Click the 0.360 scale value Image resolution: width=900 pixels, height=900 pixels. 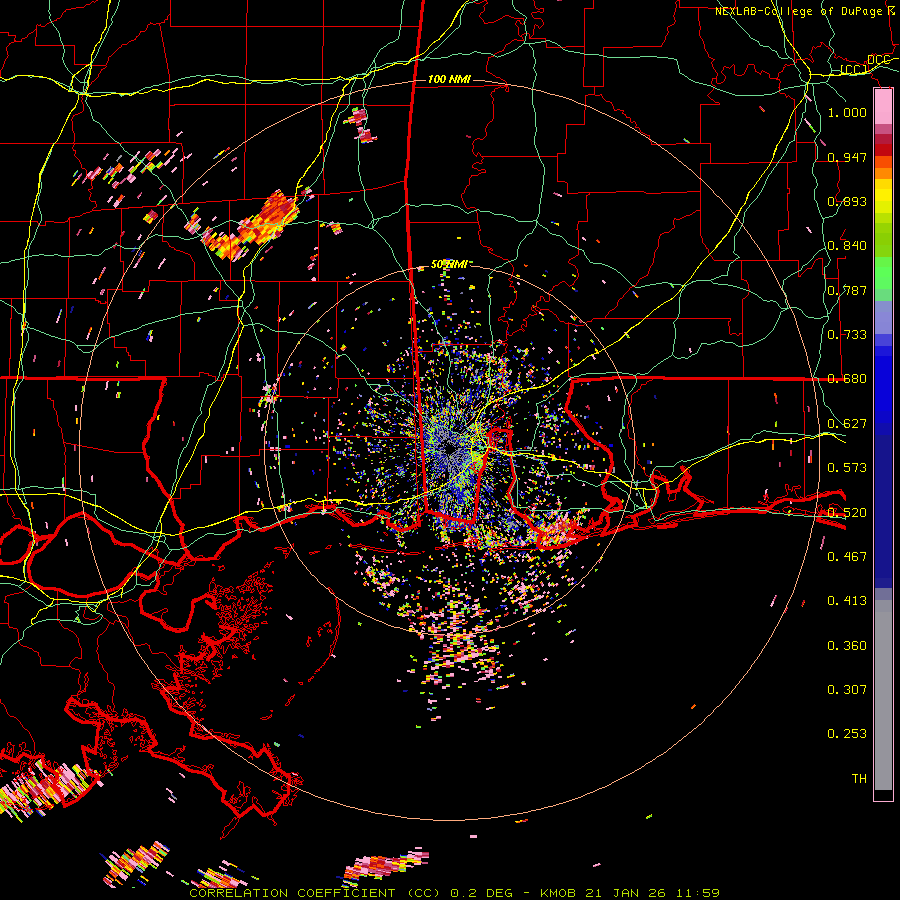(847, 645)
